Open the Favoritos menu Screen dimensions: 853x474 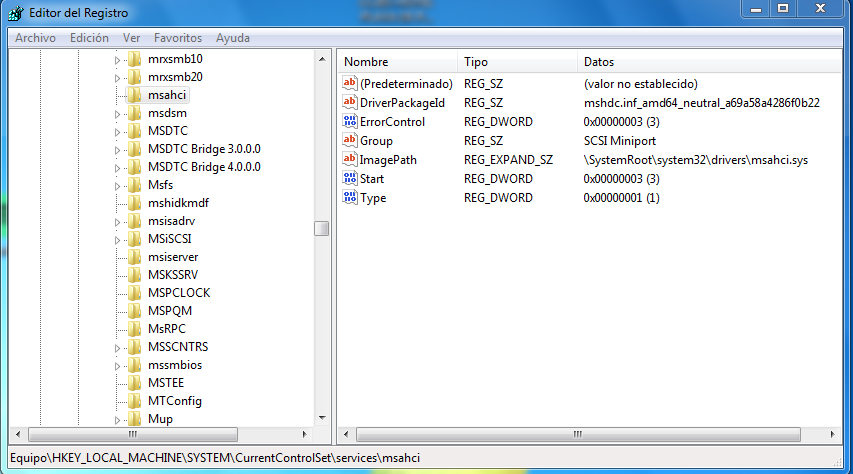[178, 38]
